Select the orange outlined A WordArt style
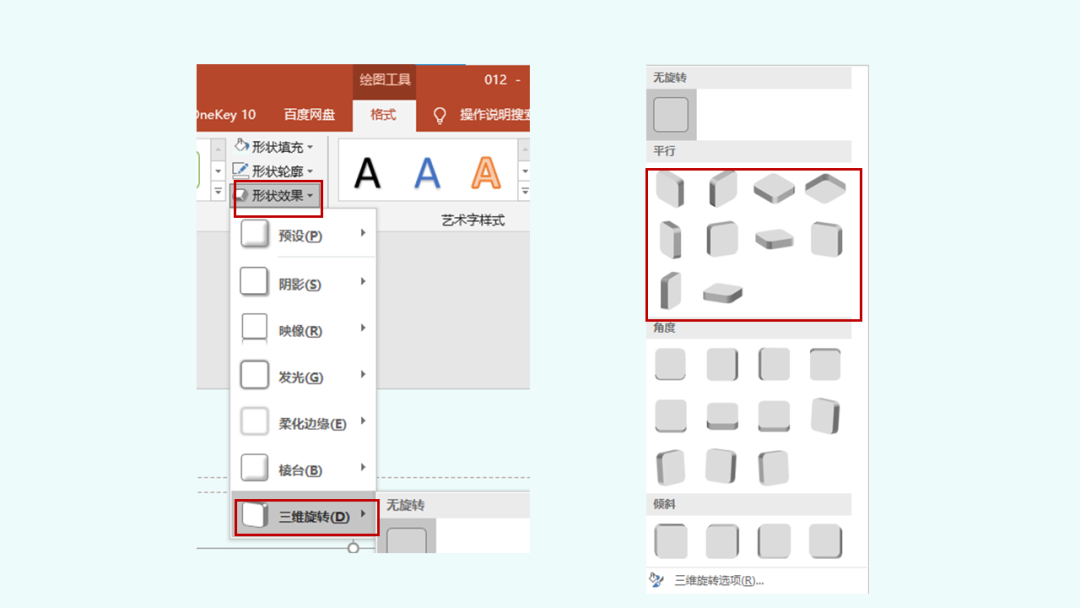Screen dimensions: 1080x608 coord(486,174)
